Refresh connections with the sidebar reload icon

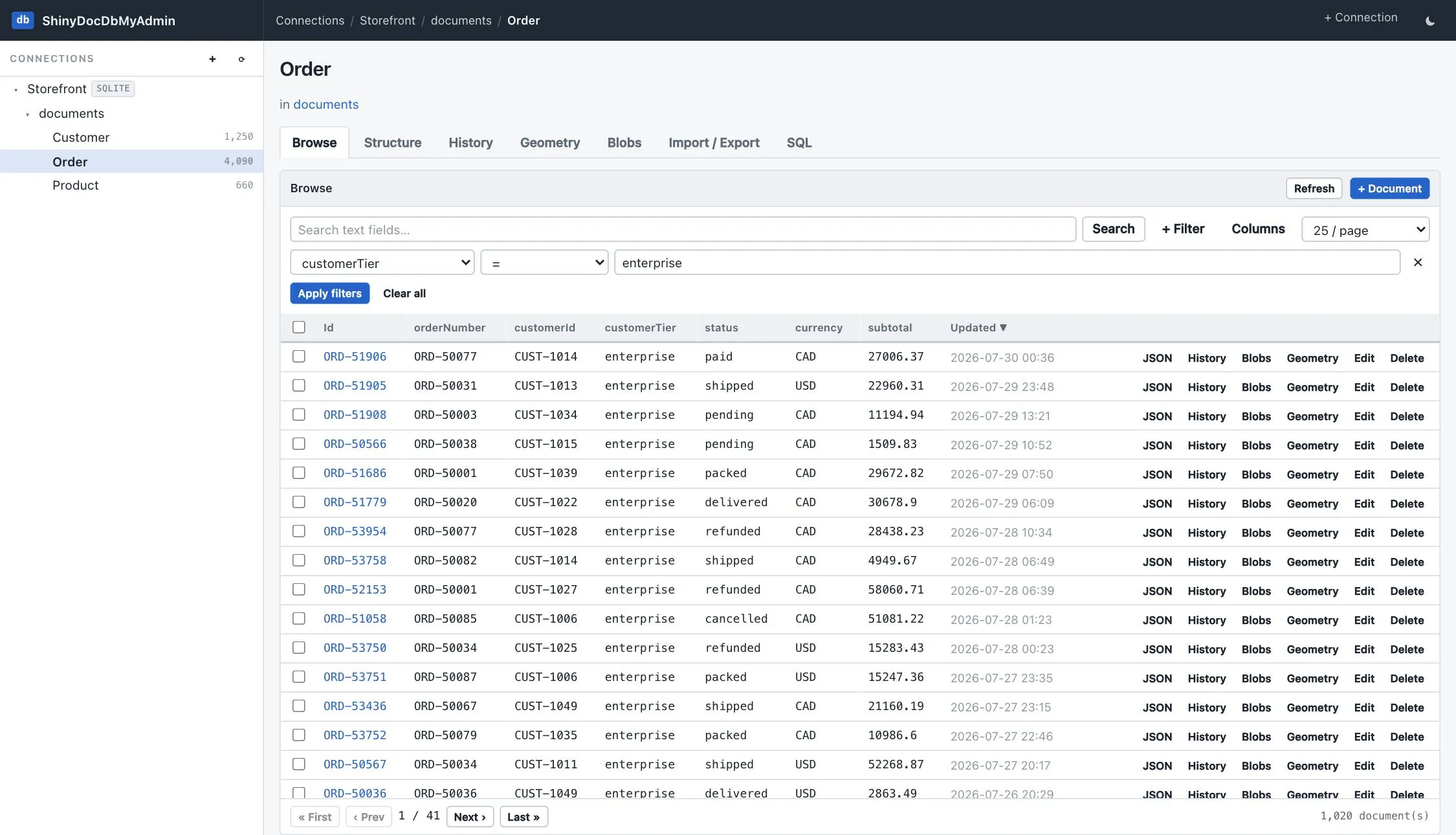(241, 59)
